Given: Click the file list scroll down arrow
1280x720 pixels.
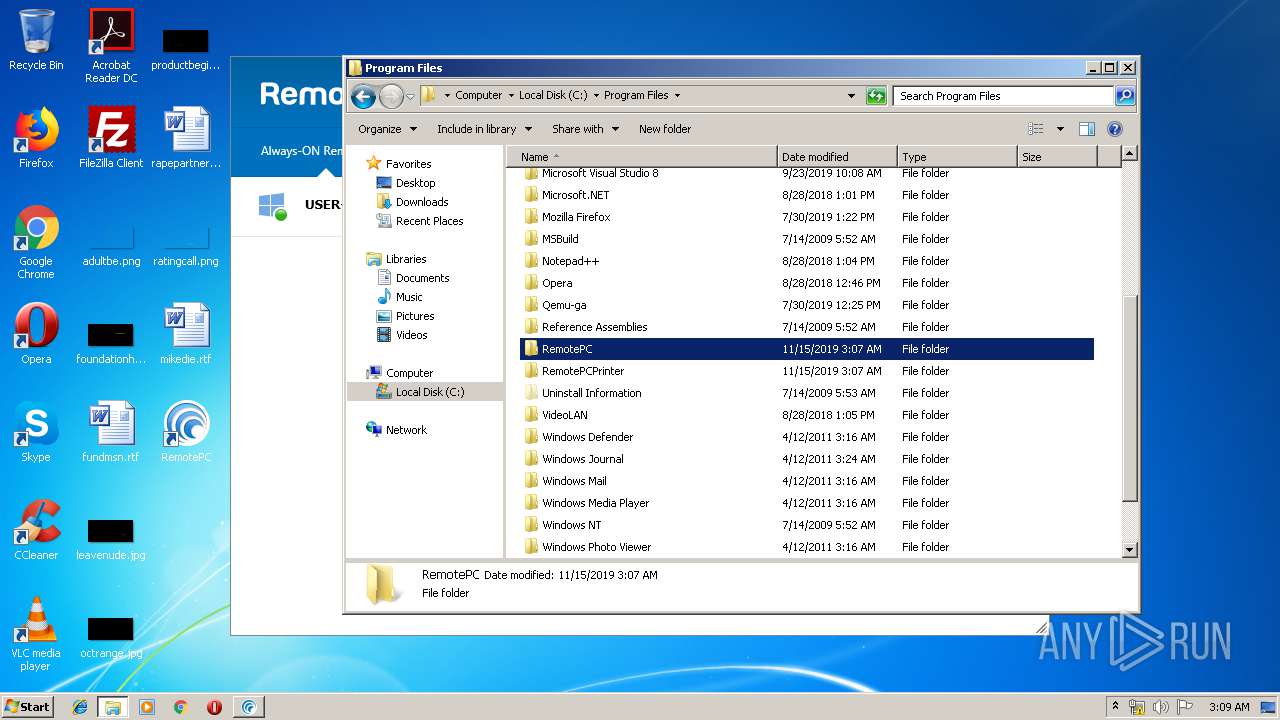Looking at the screenshot, I should [1129, 549].
